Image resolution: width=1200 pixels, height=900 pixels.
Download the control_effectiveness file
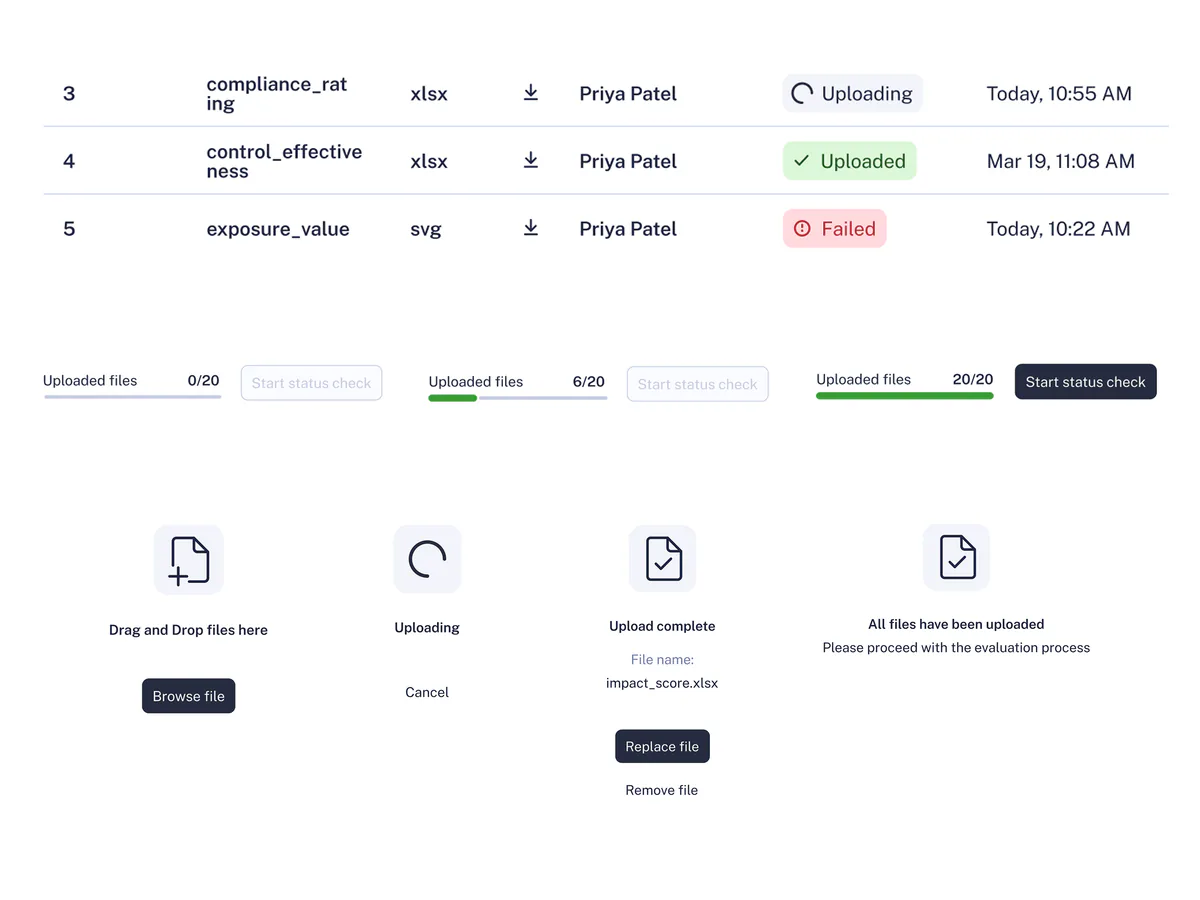531,160
